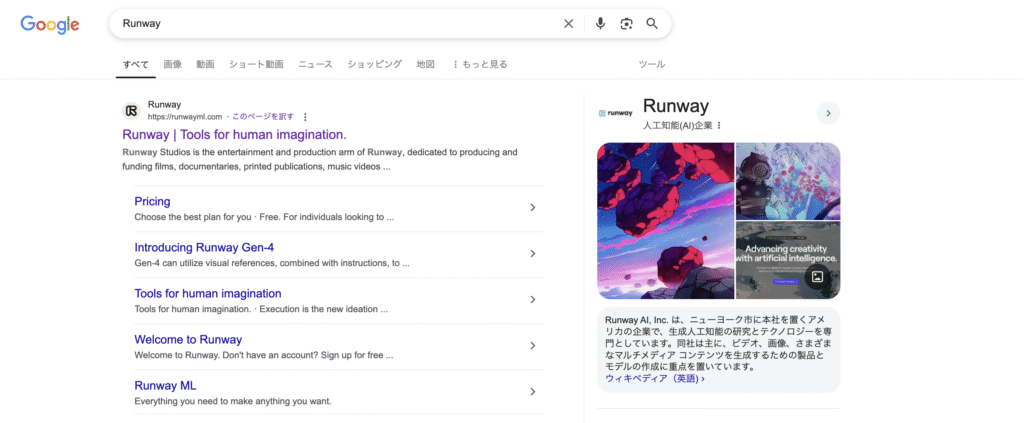Open the Tools for human imagination sitelink

click(x=208, y=294)
